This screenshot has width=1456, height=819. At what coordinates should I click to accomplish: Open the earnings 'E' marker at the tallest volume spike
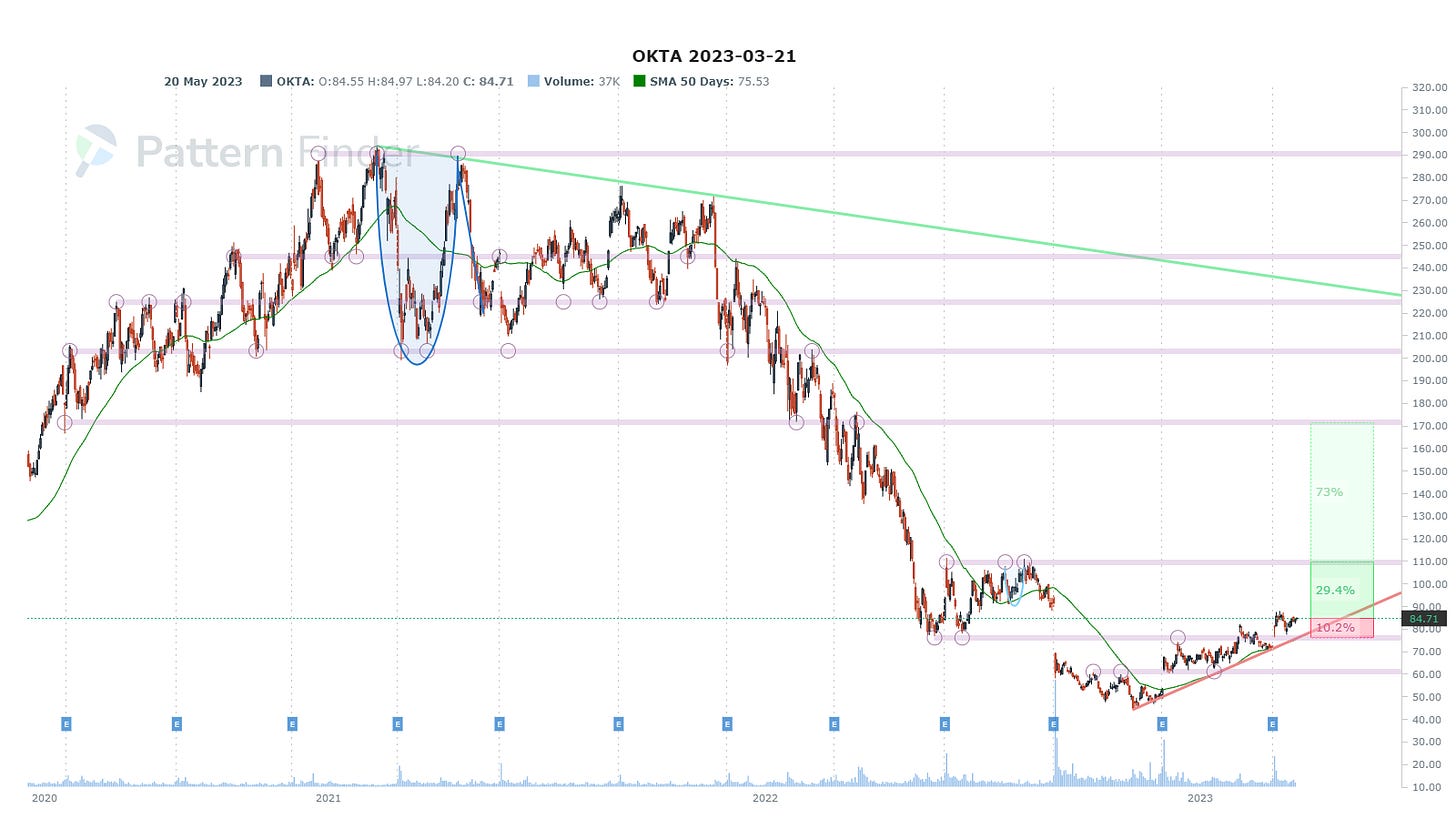(1053, 723)
